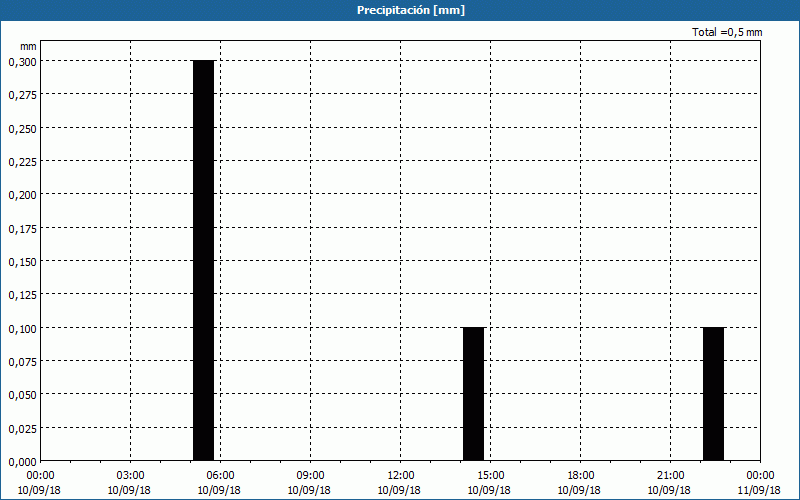This screenshot has width=800, height=500.
Task: Click the 03:00 time axis label
Action: tap(130, 476)
